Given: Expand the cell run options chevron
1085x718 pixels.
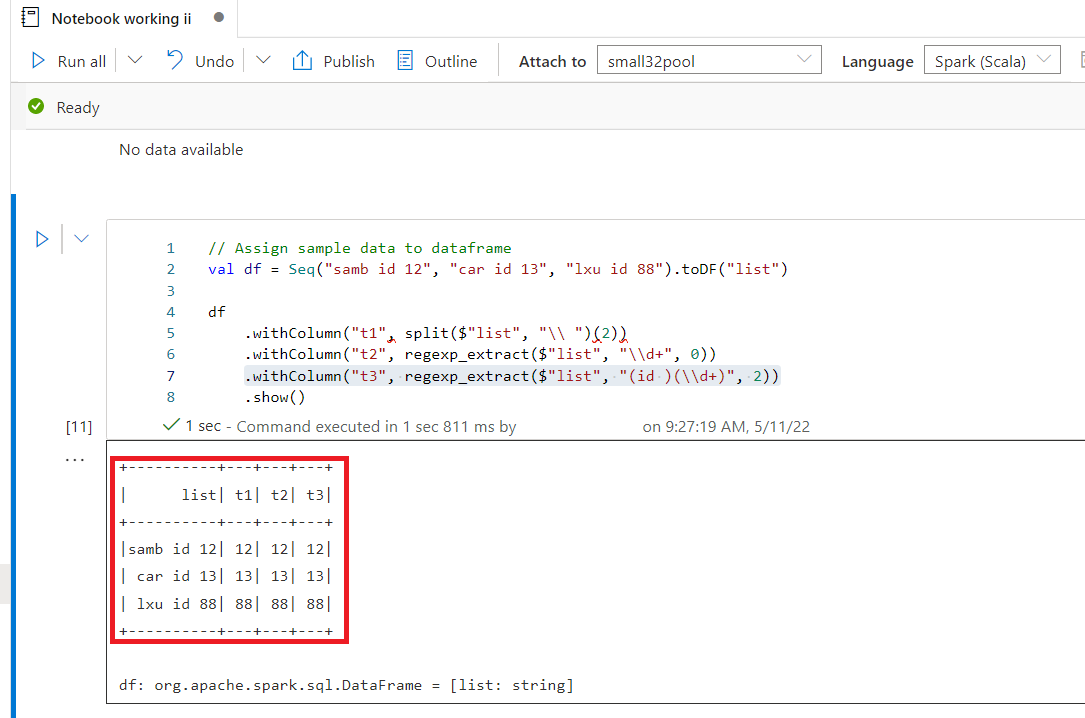Looking at the screenshot, I should tap(81, 239).
